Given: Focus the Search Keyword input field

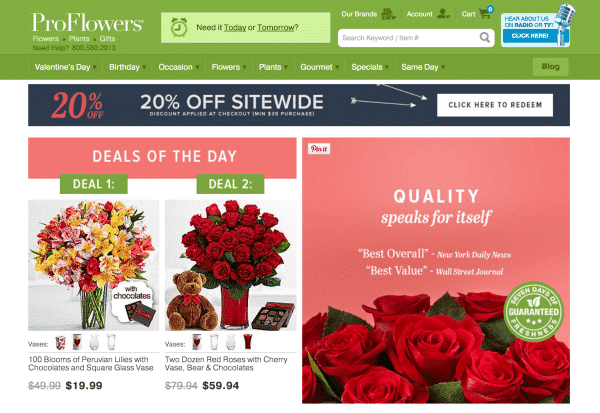Looking at the screenshot, I should tap(409, 38).
